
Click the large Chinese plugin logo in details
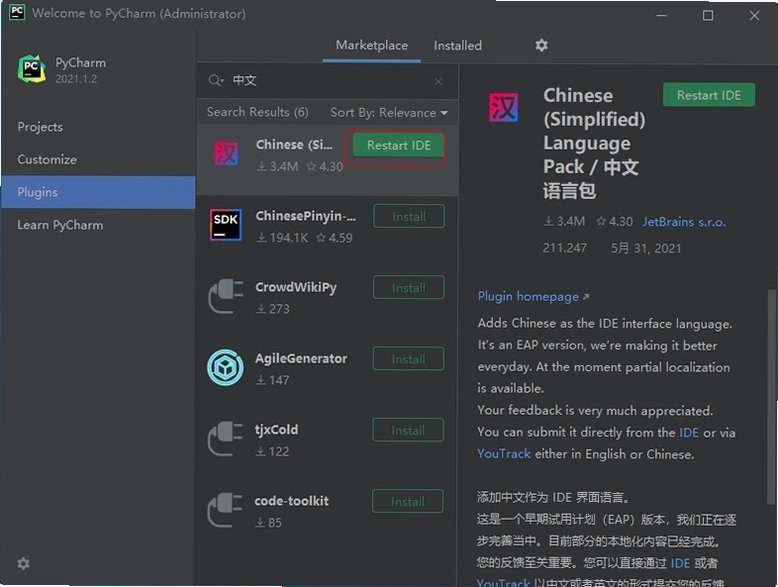[504, 107]
